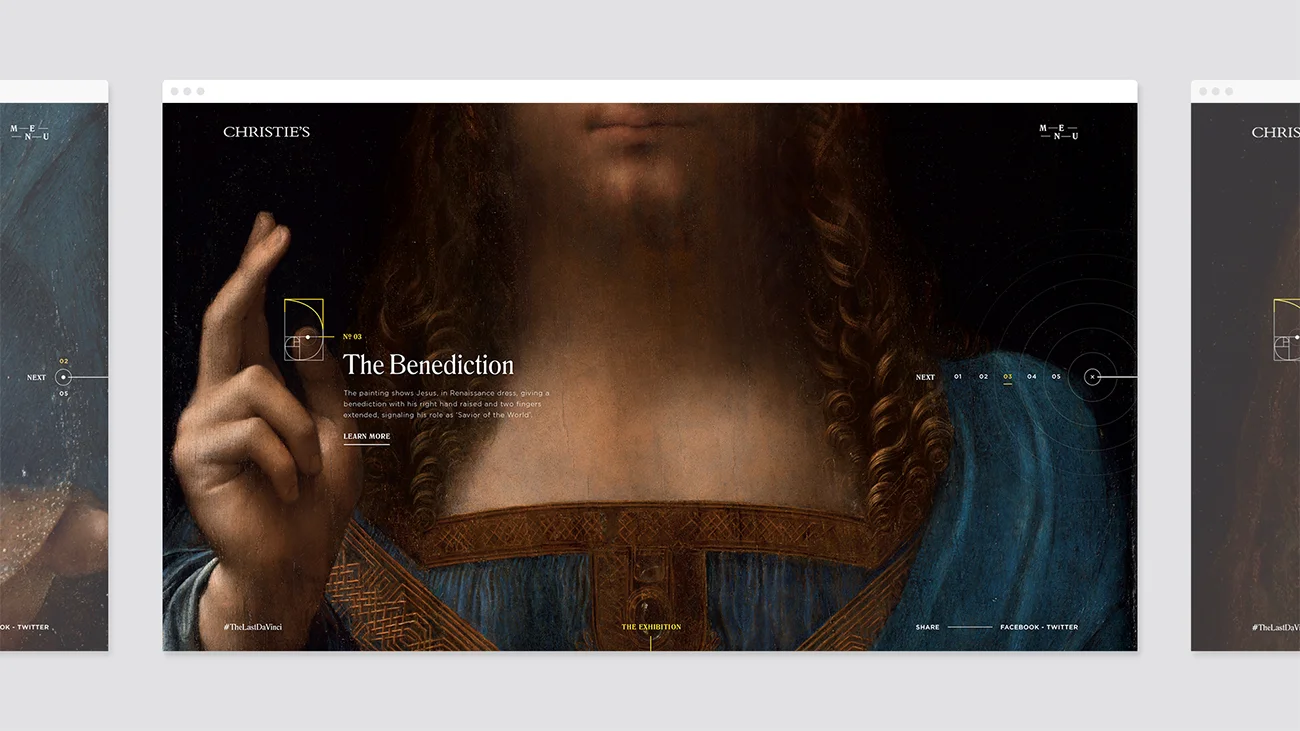This screenshot has height=731, width=1300.
Task: Click the golden spiral icon beside No 03
Action: (304, 330)
